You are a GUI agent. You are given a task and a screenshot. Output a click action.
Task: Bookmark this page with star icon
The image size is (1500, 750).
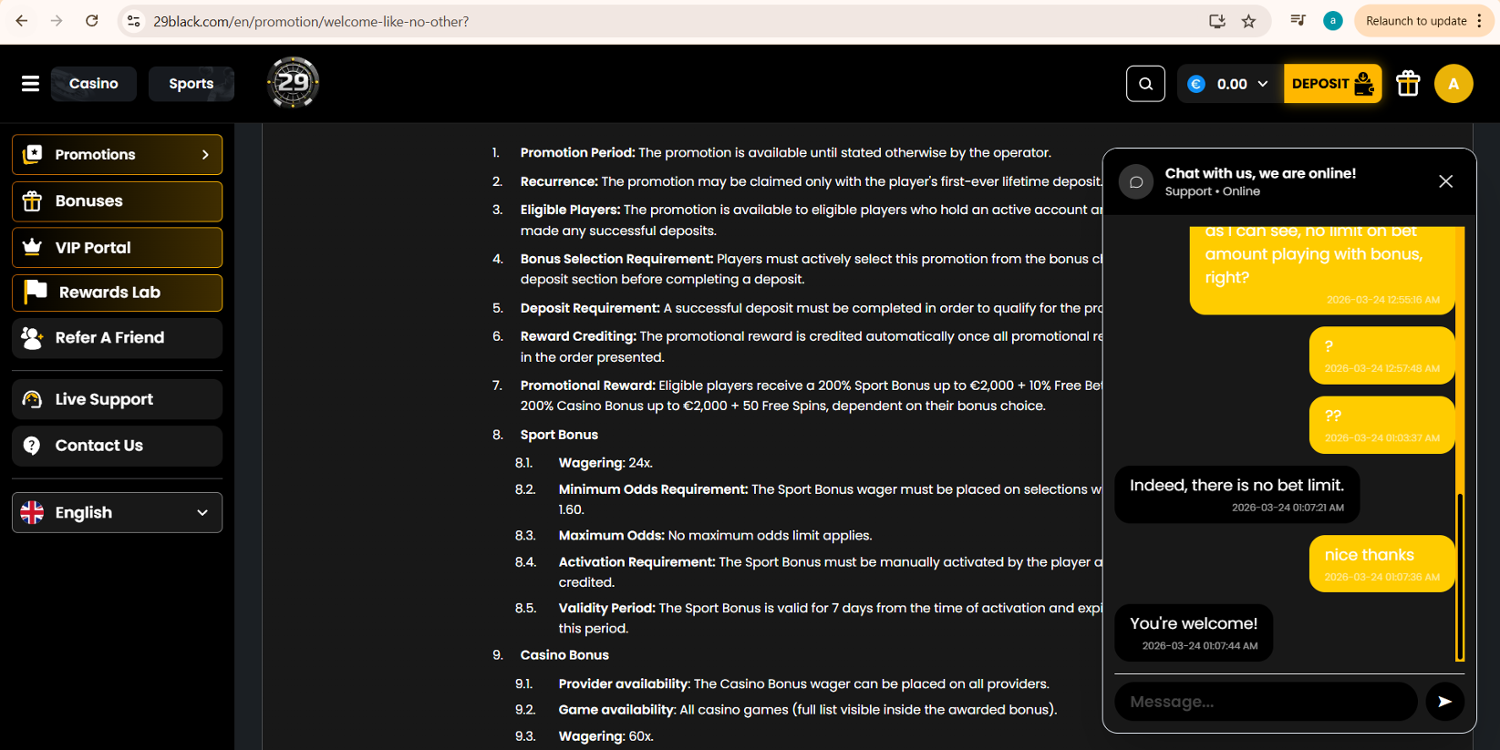point(1248,21)
